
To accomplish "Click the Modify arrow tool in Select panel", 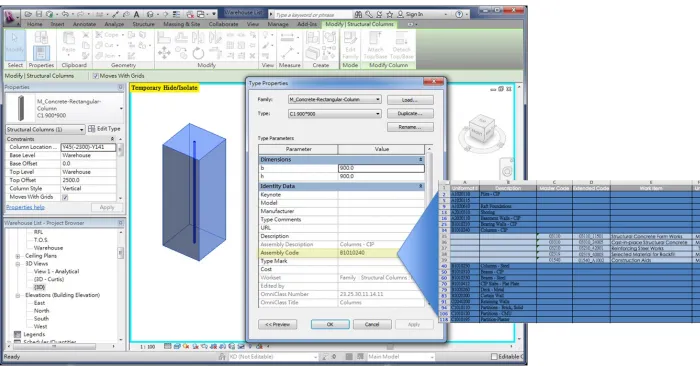I will (15, 44).
